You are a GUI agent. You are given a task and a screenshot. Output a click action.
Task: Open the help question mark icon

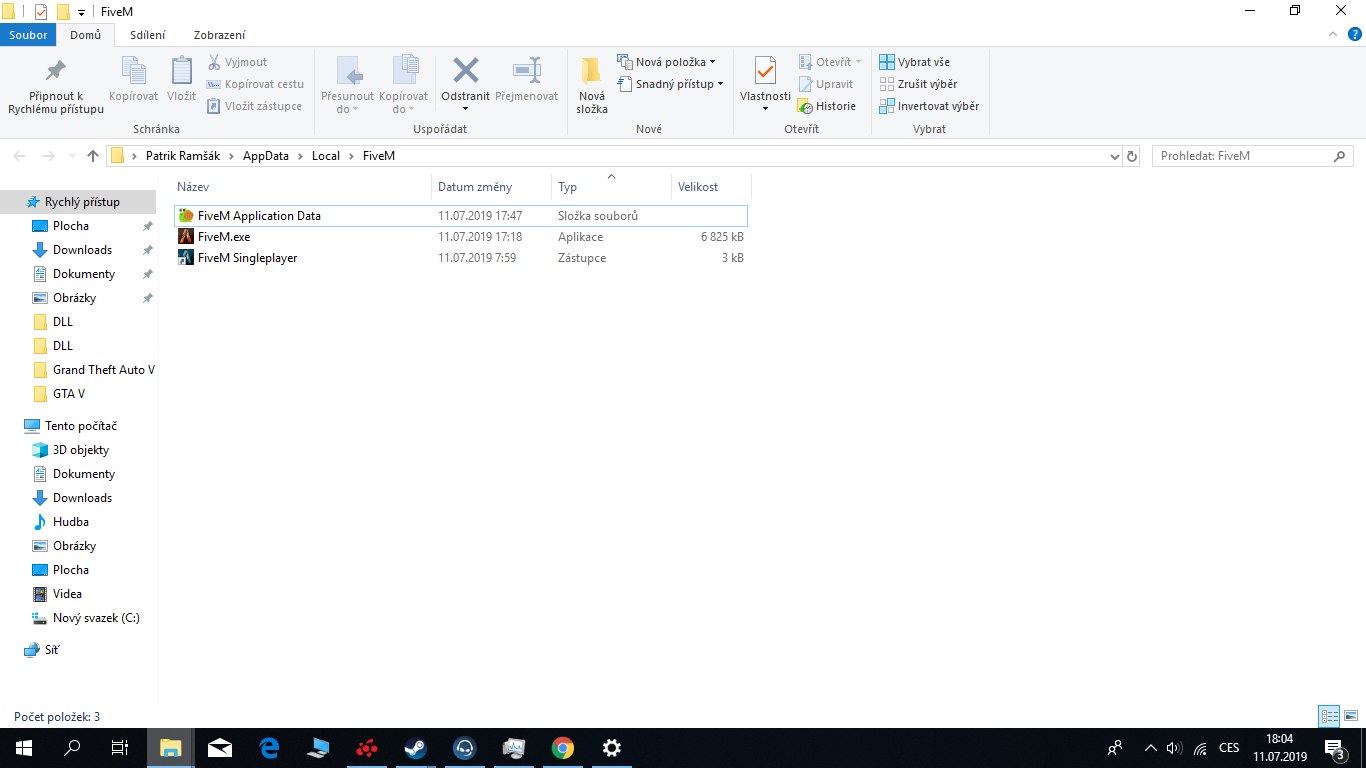(x=1355, y=34)
